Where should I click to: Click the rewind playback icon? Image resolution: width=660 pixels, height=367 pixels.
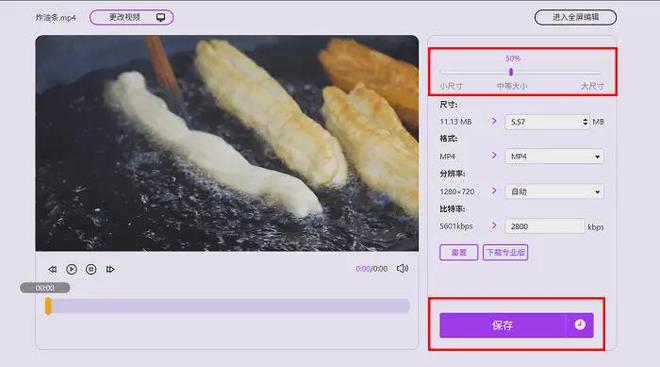pos(52,269)
